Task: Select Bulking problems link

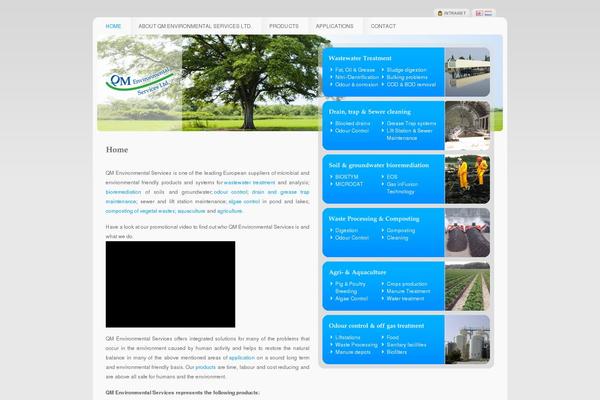Action: [x=407, y=77]
